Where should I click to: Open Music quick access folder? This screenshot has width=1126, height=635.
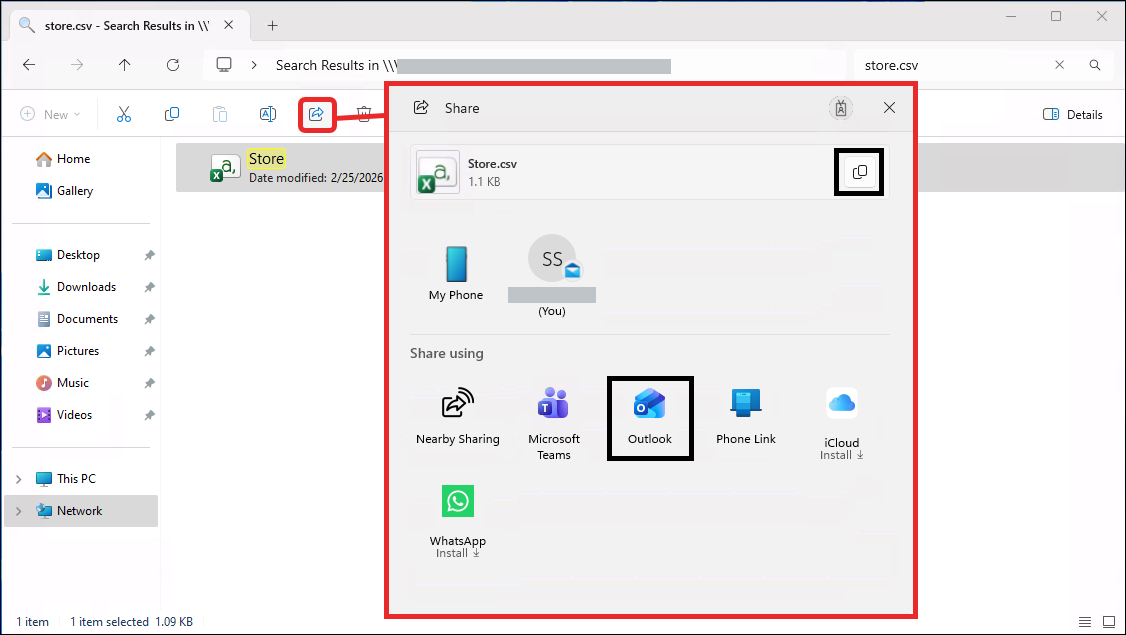coord(62,383)
